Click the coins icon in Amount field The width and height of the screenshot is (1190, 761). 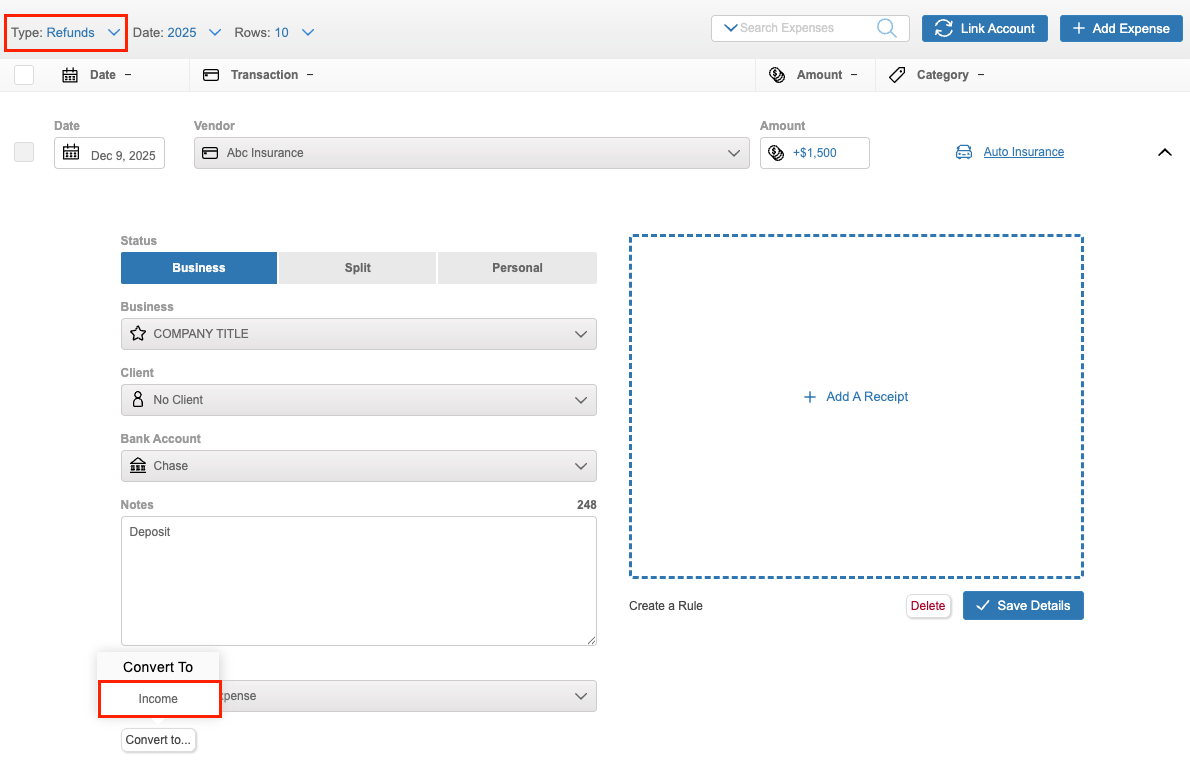coord(776,153)
